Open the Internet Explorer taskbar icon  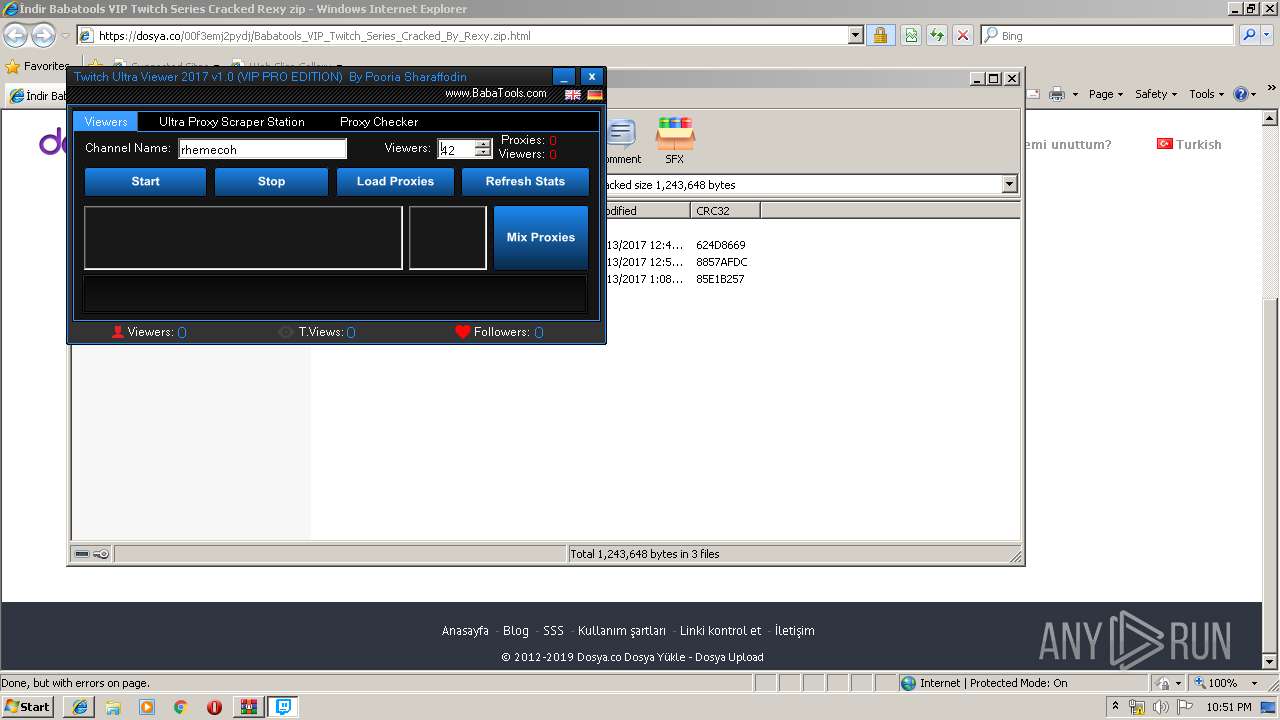79,707
